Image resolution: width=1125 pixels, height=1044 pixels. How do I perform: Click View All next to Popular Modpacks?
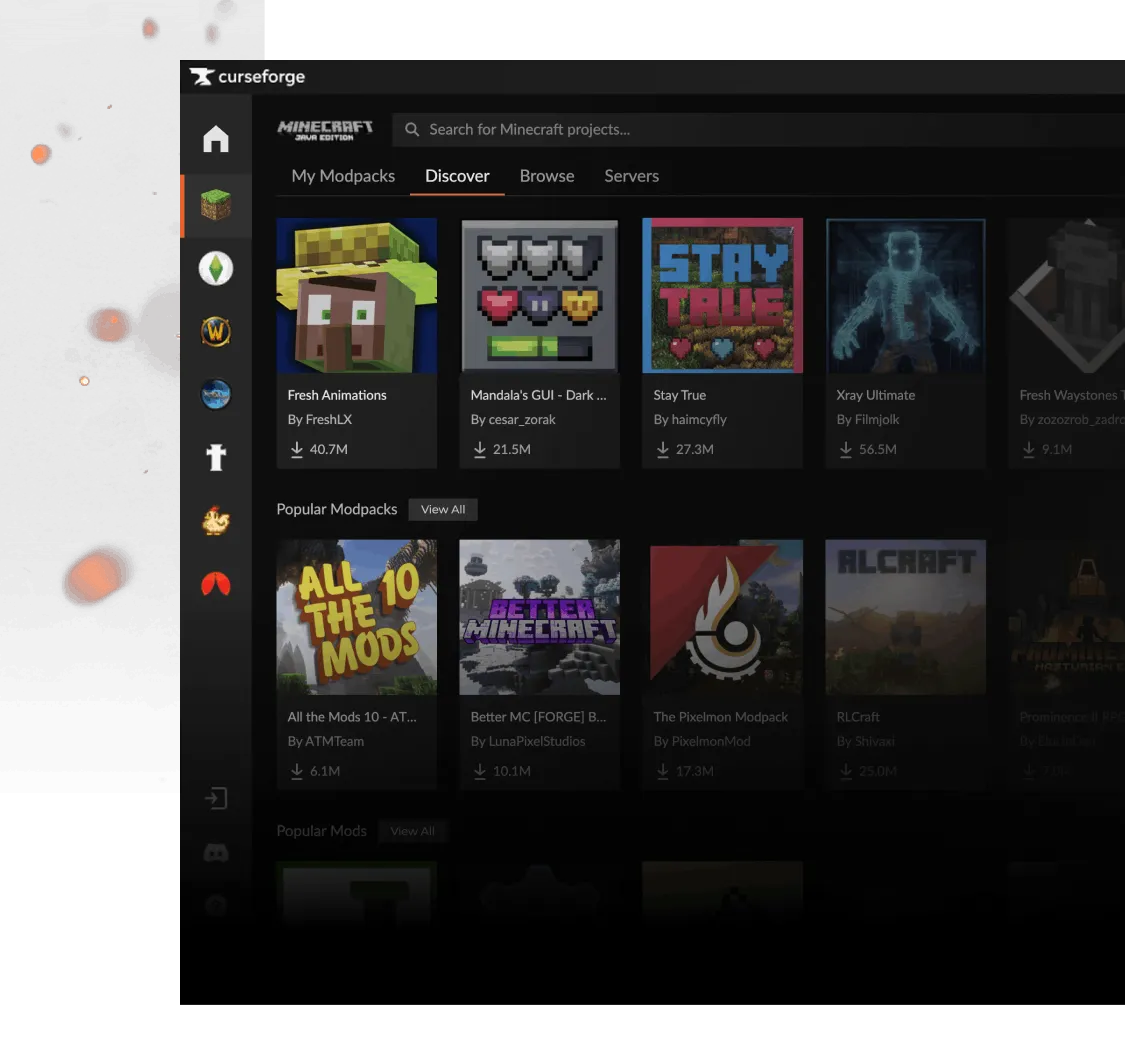point(443,509)
